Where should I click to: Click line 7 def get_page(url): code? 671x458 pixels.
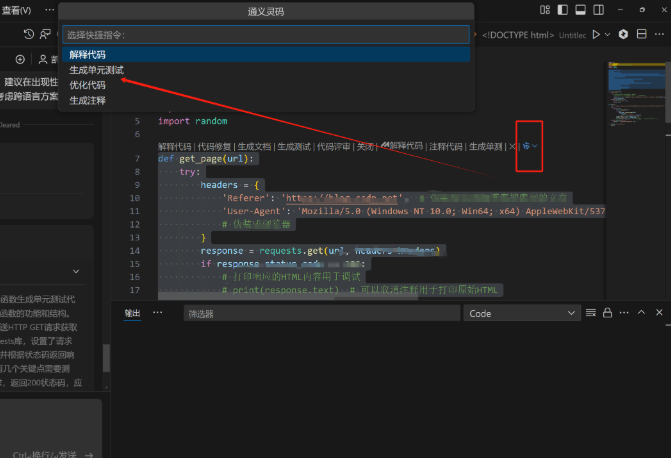click(x=206, y=159)
